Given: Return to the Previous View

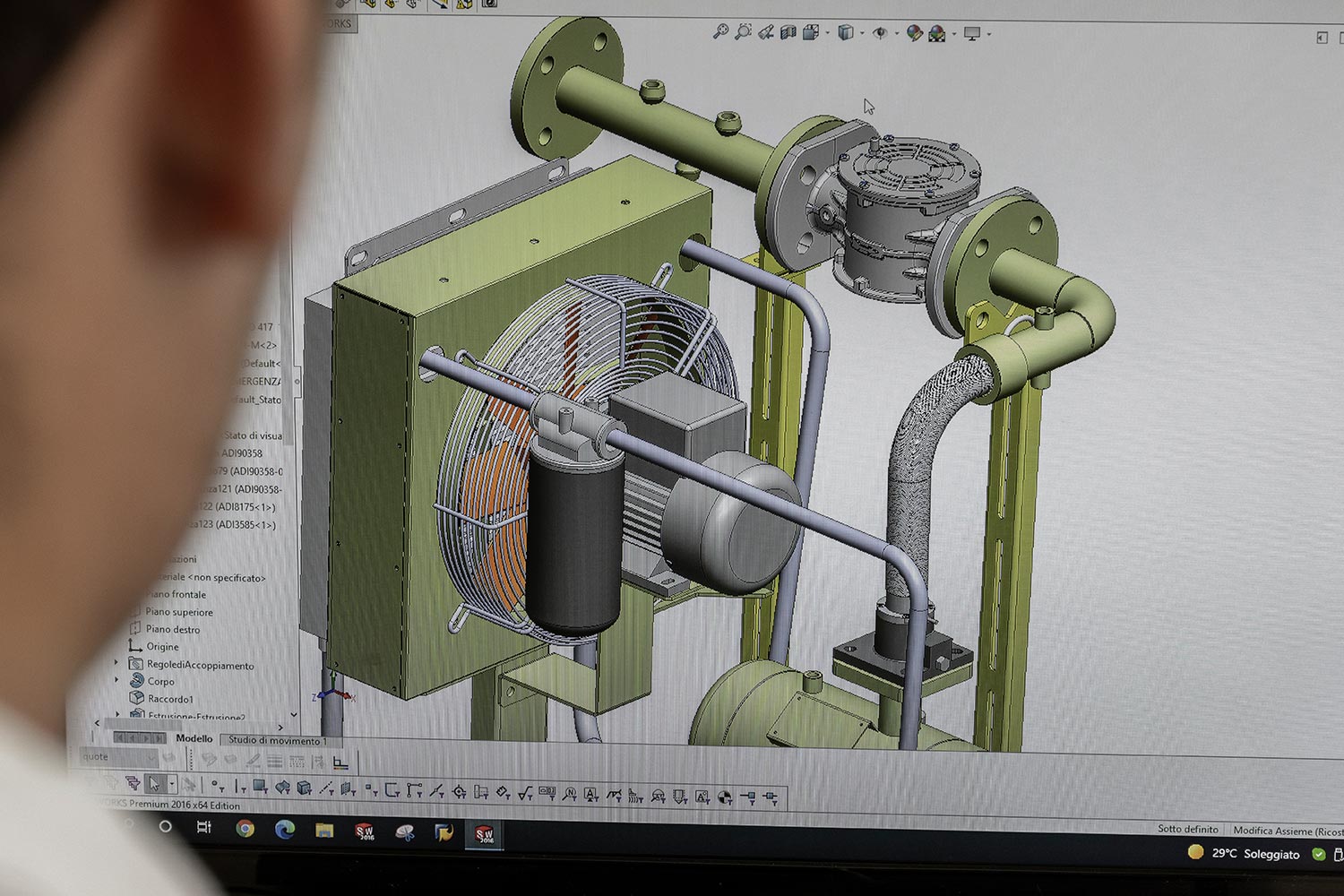Looking at the screenshot, I should 766,33.
